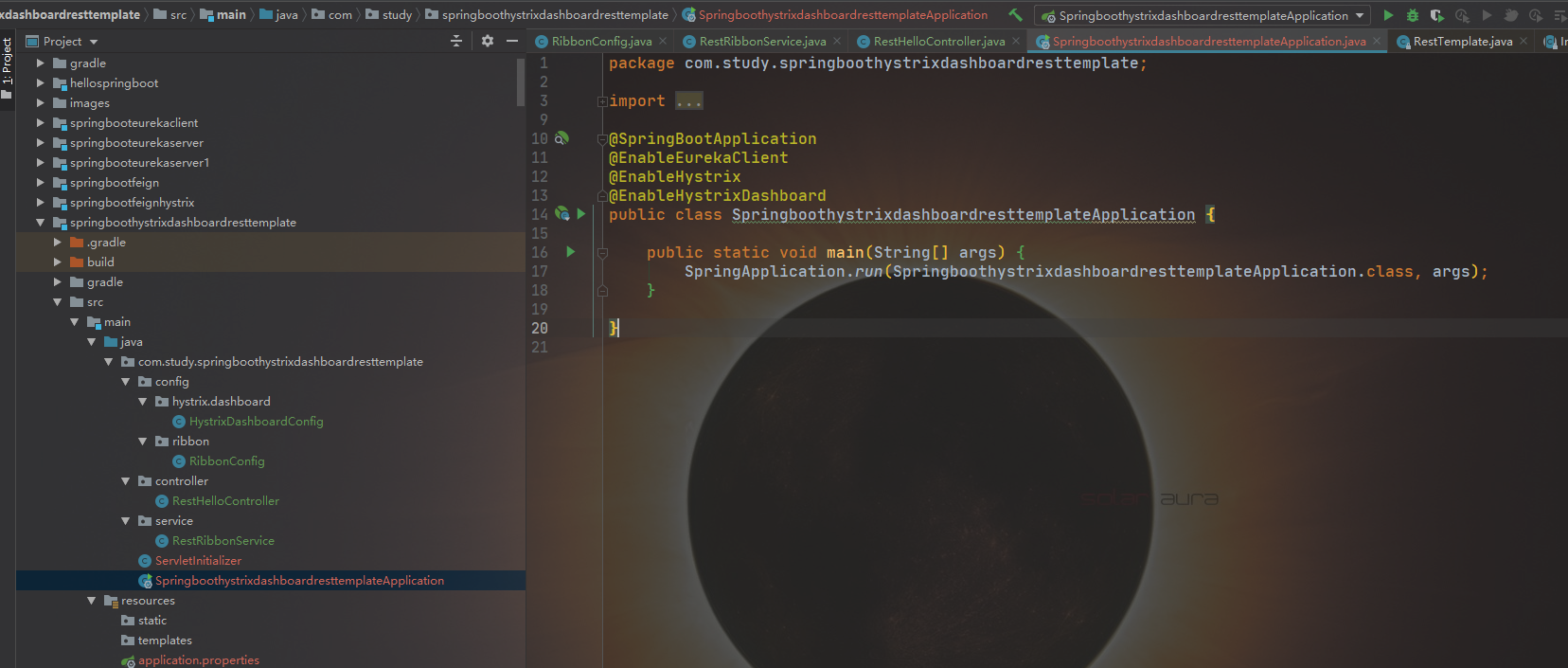The width and height of the screenshot is (1568, 668).
Task: Open run configuration dropdown
Action: pos(1203,15)
